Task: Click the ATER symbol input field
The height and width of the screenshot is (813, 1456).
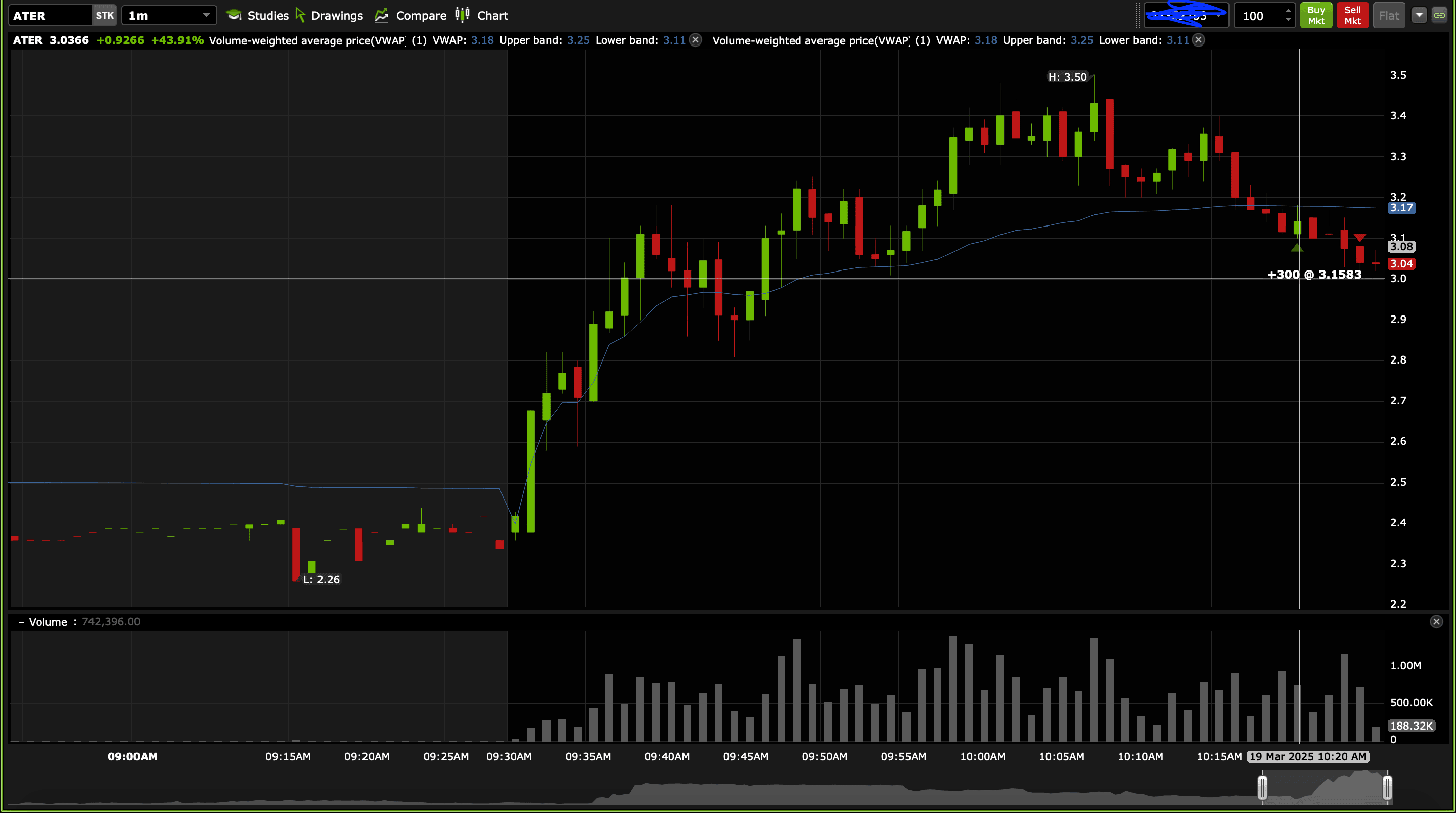Action: [x=50, y=15]
